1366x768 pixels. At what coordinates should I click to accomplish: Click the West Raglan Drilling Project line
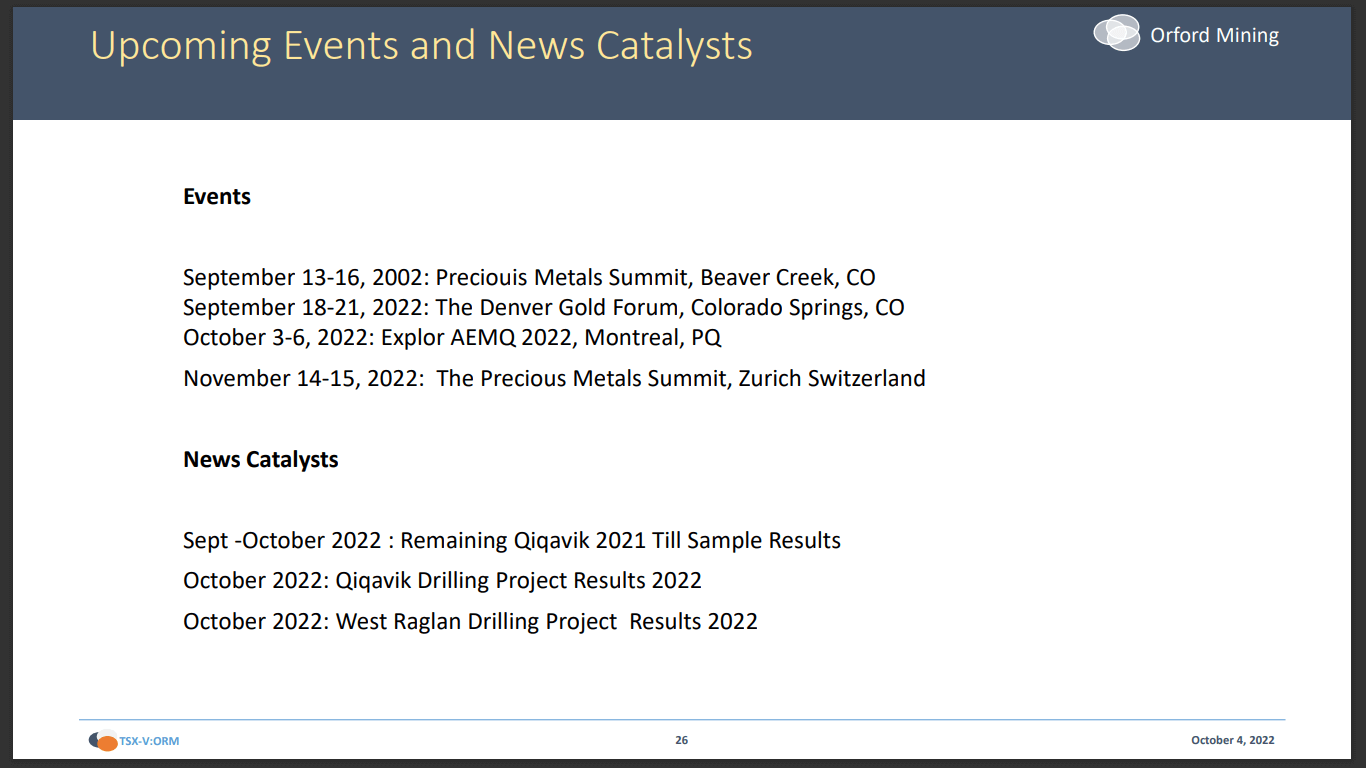tap(470, 621)
